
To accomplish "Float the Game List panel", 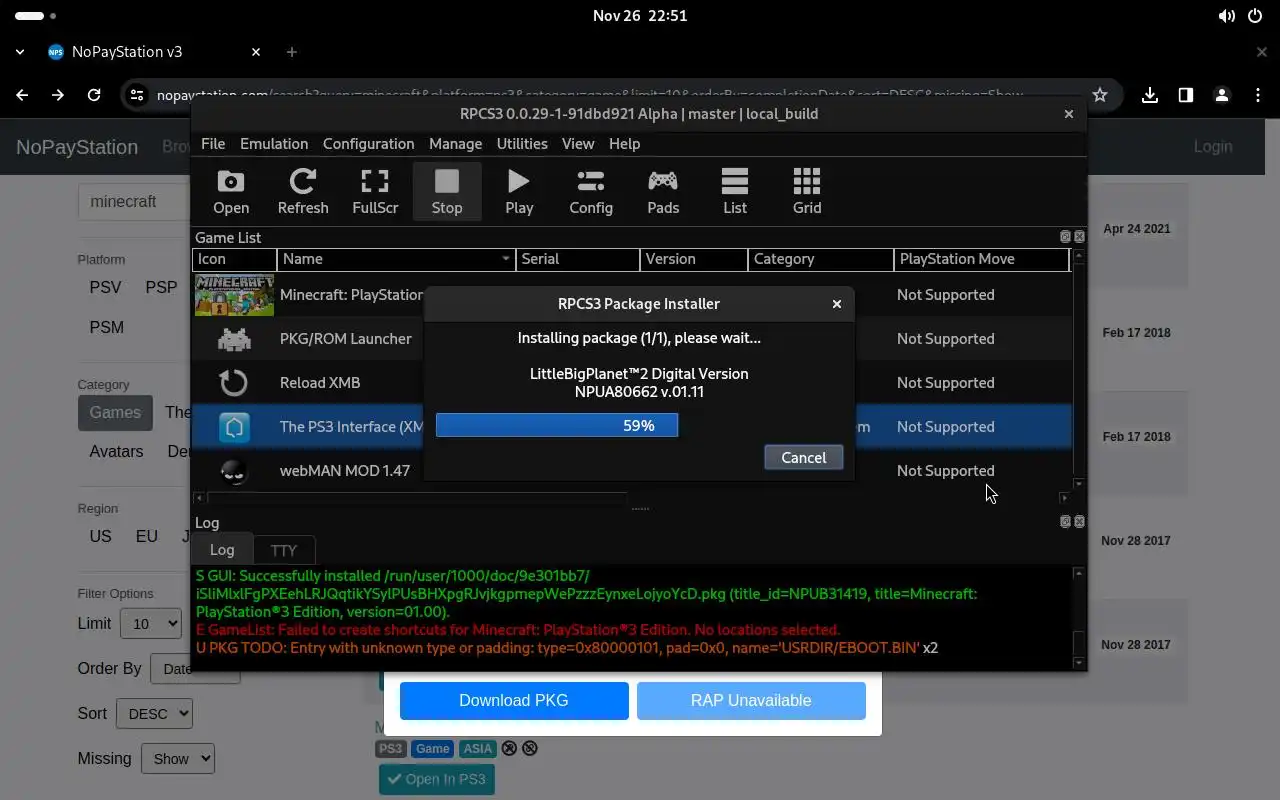I will pyautogui.click(x=1065, y=237).
